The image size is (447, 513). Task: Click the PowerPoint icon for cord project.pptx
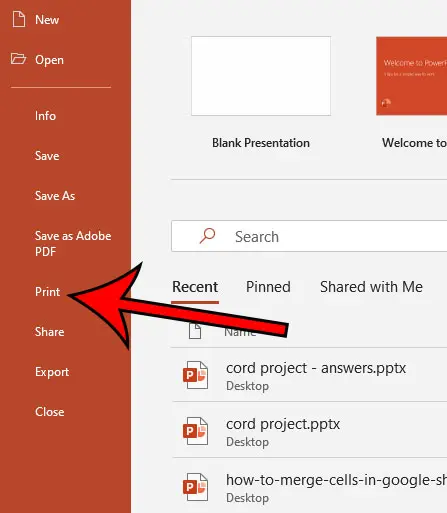click(196, 431)
